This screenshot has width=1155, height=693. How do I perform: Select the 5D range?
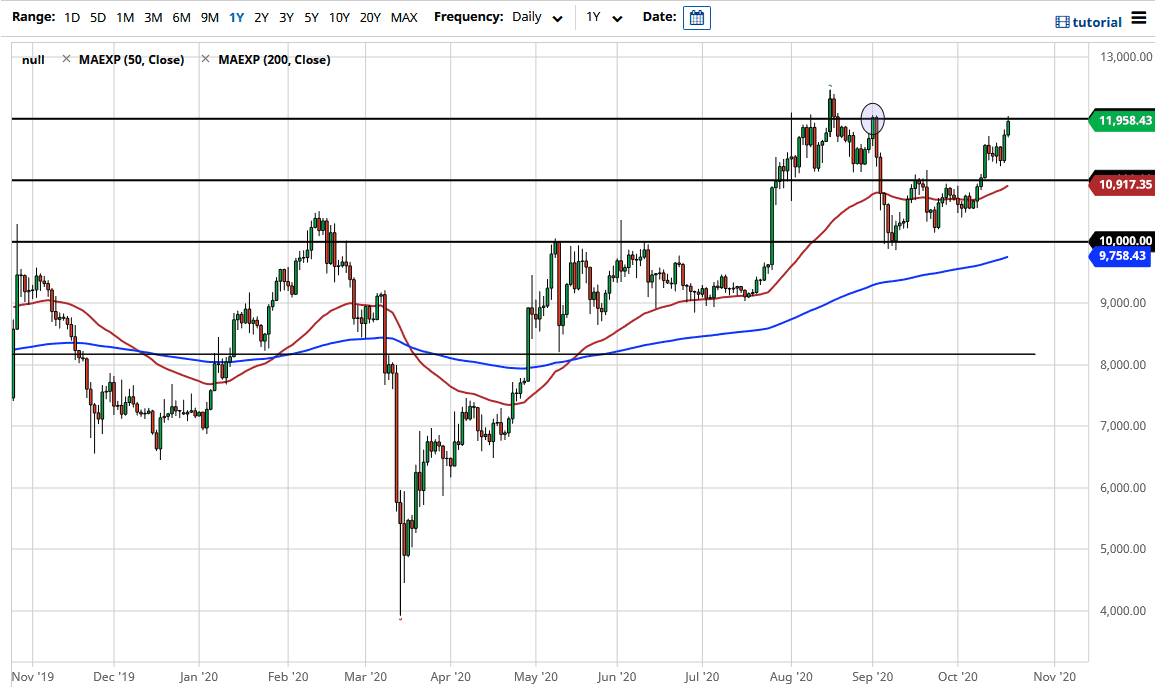97,17
